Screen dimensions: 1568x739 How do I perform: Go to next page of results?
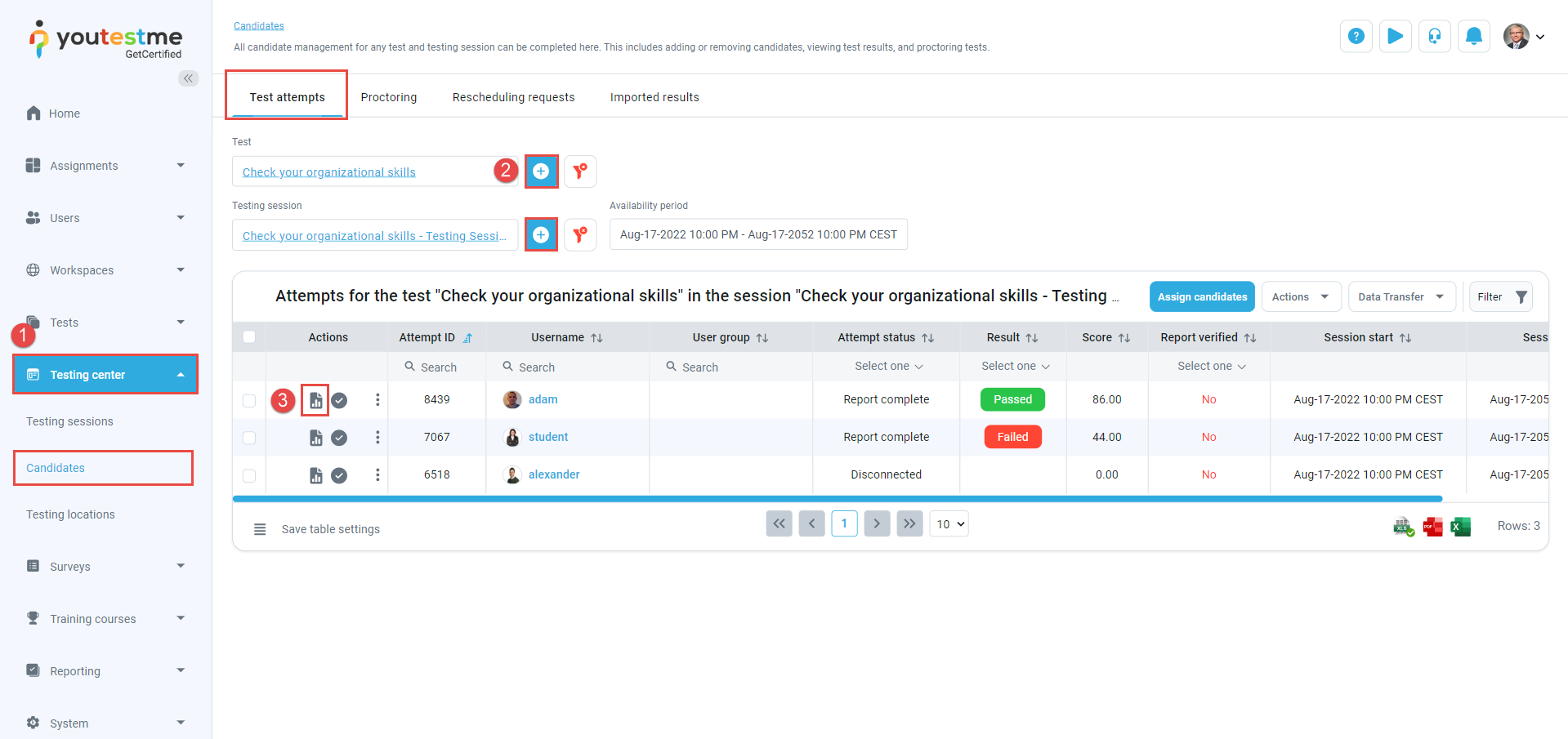pyautogui.click(x=877, y=523)
